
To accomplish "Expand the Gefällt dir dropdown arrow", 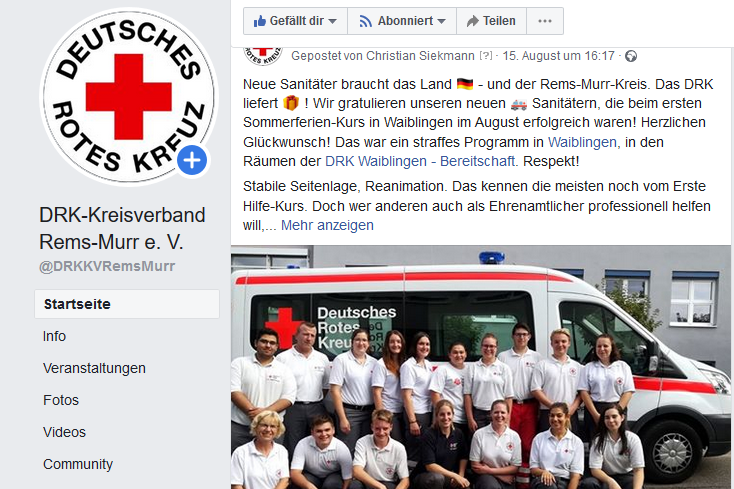I will tap(332, 22).
